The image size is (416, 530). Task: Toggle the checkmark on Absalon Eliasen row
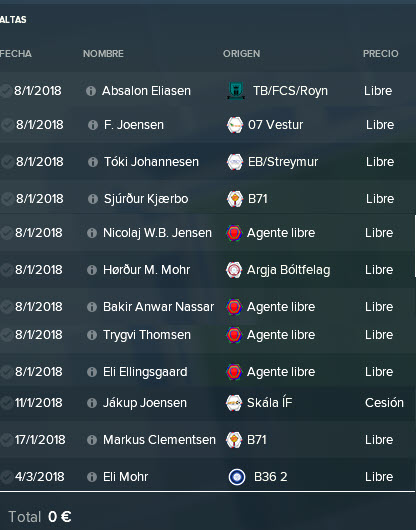click(x=6, y=91)
